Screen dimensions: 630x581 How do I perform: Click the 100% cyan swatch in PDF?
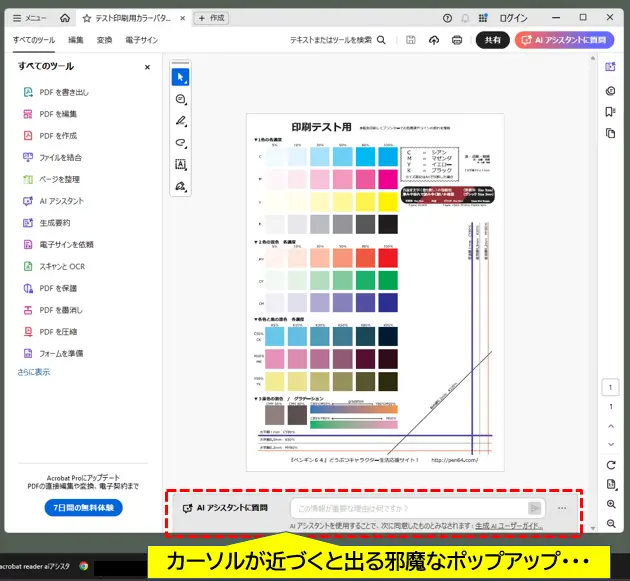click(x=388, y=156)
